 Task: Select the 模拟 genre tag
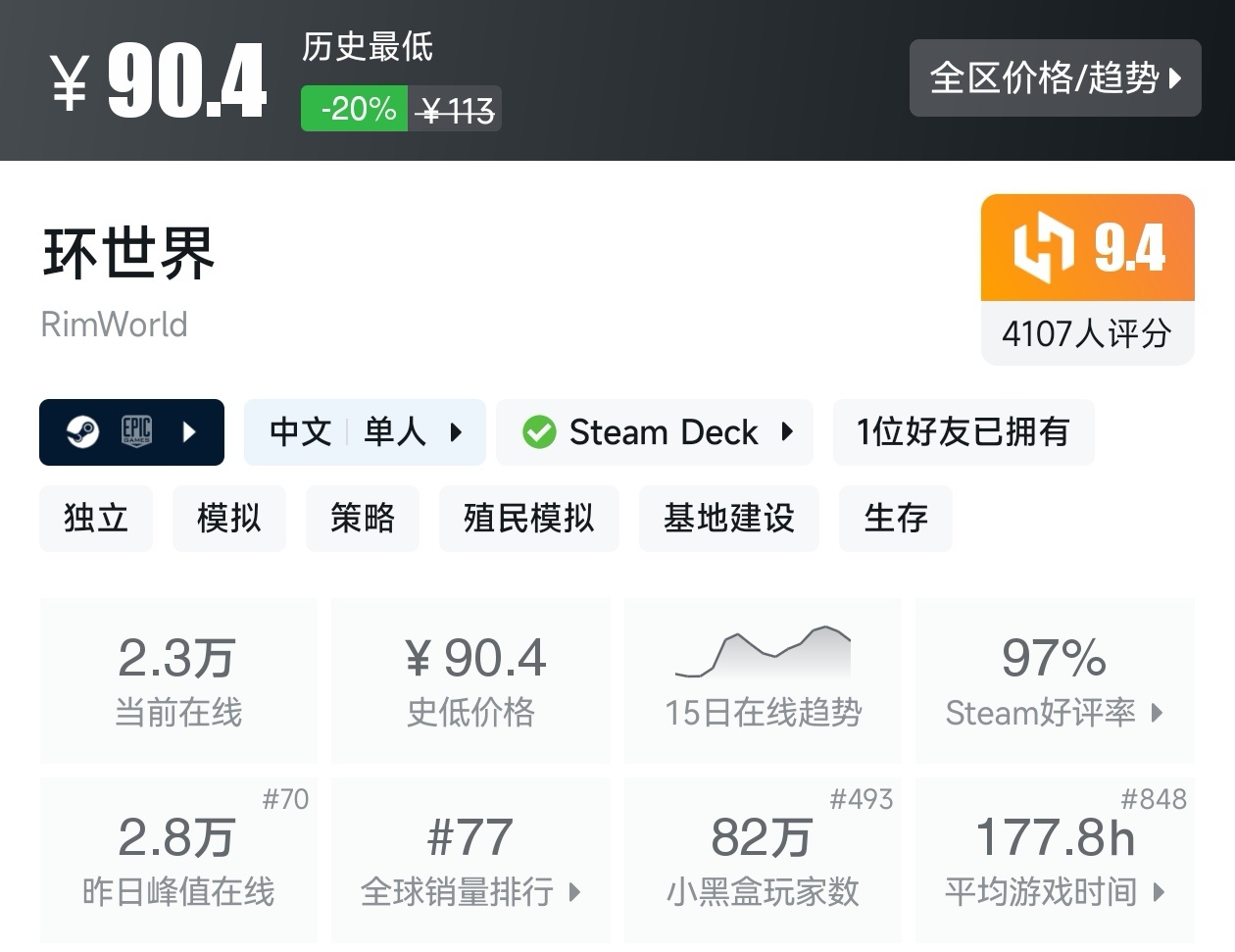coord(229,518)
